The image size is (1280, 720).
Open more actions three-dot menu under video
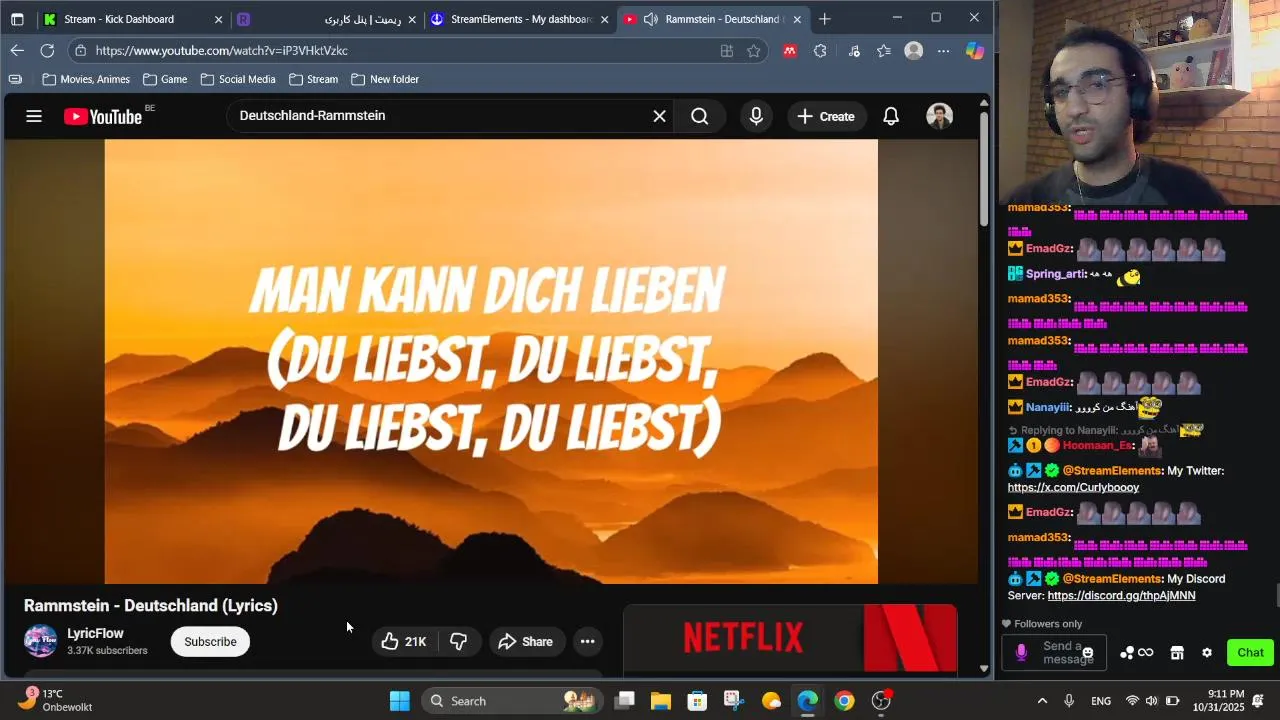[588, 641]
